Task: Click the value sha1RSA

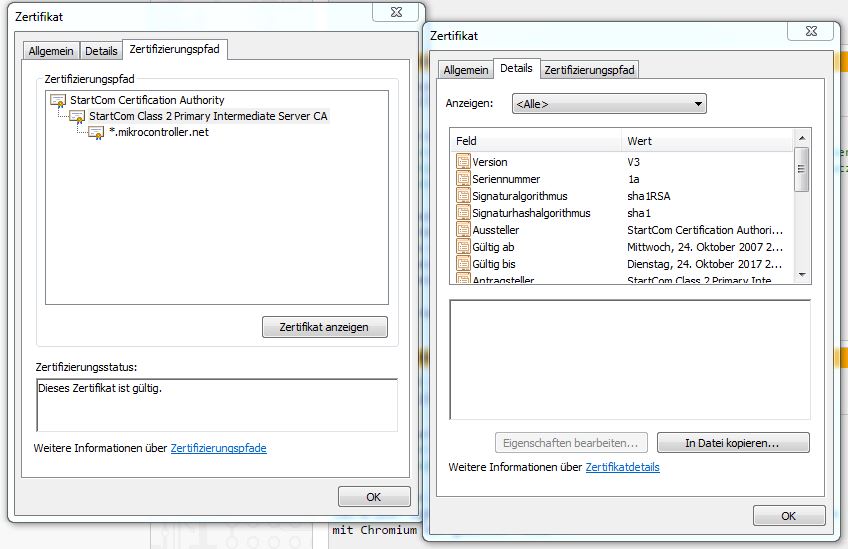Action: click(649, 196)
